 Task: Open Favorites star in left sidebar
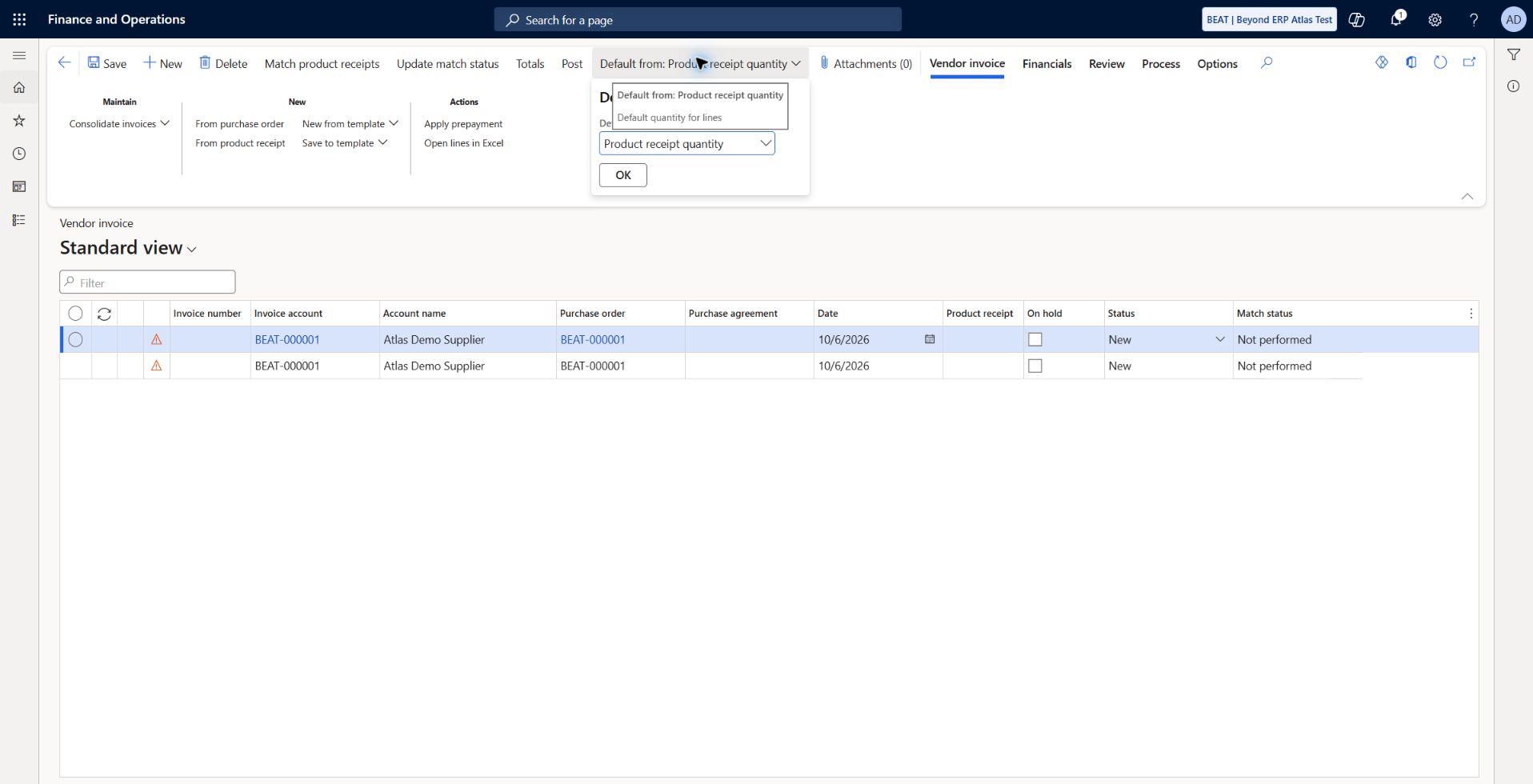(x=19, y=121)
